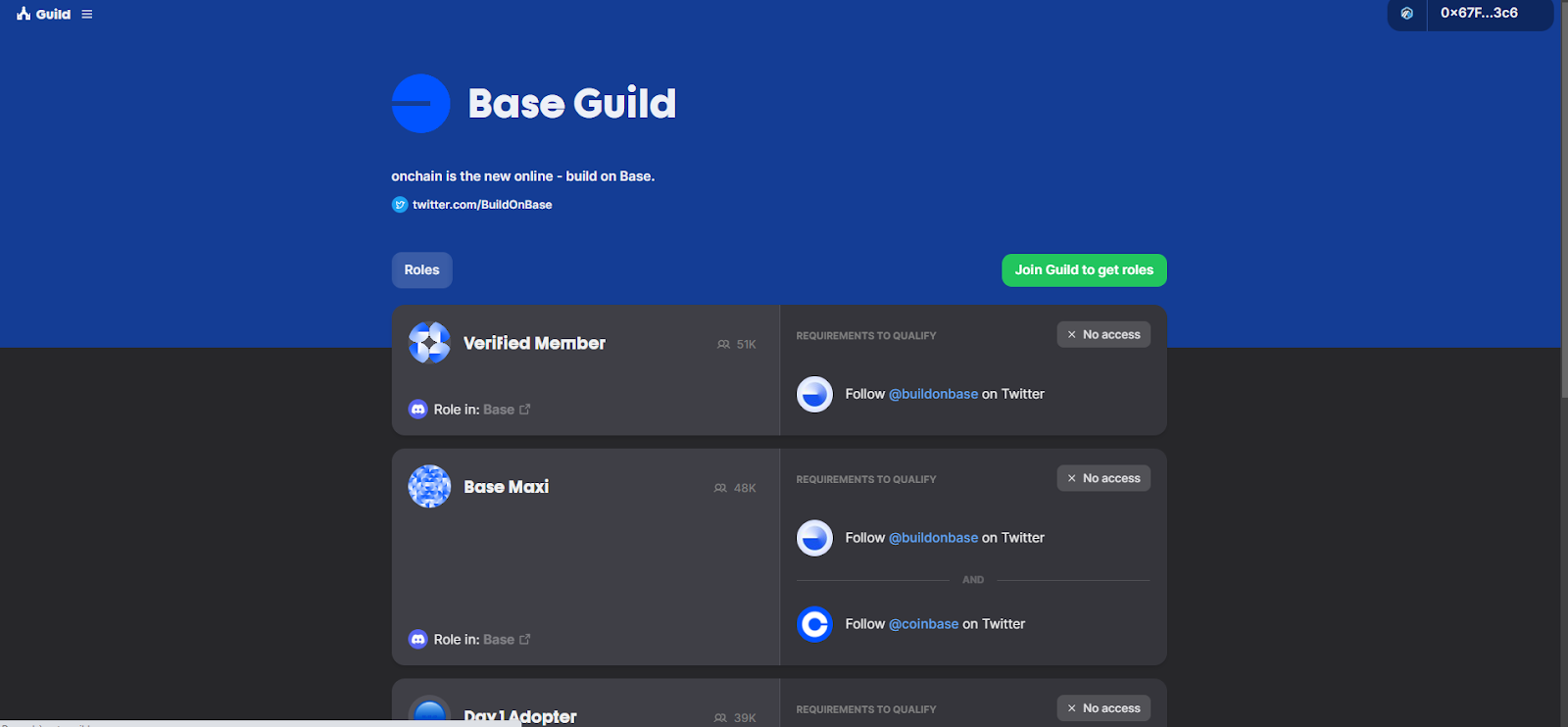Click the Verified Member 51K members count
Screen dimensions: 1568x727
(x=737, y=345)
